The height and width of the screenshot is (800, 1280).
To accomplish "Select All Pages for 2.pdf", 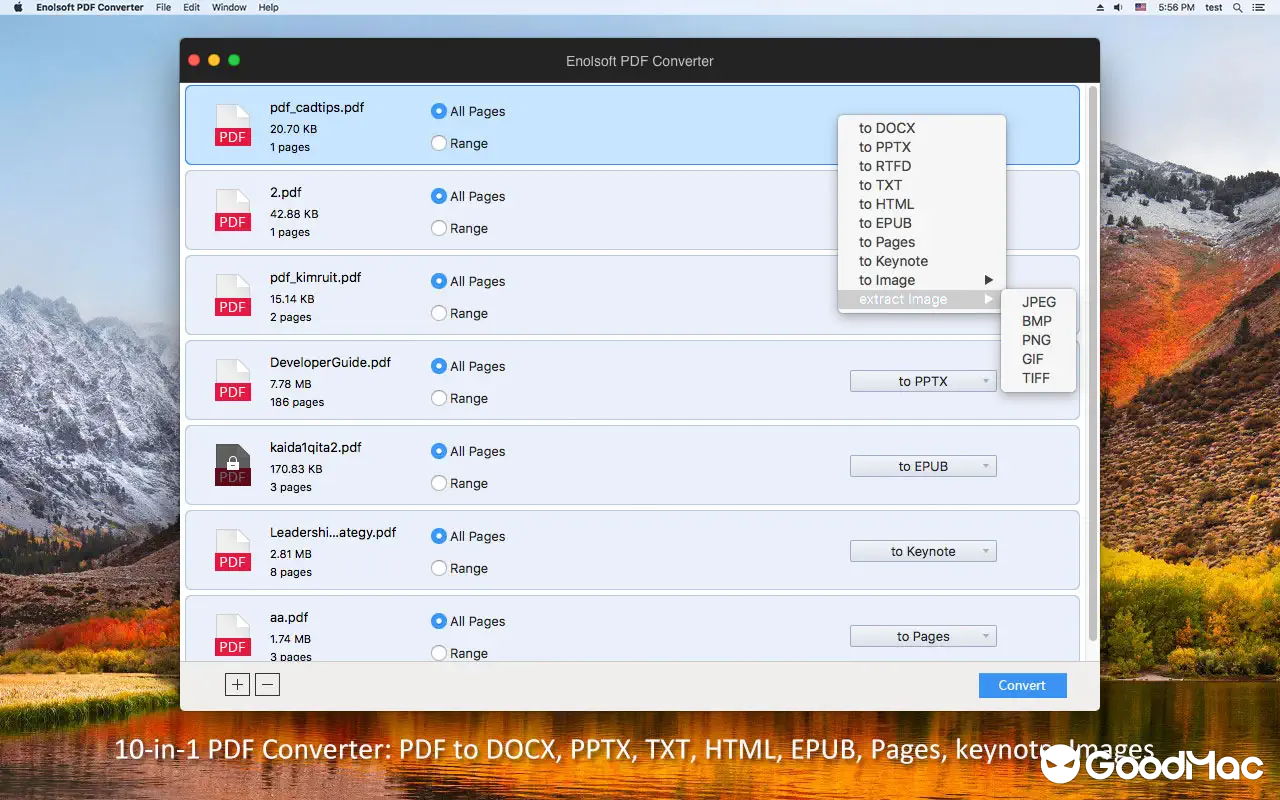I will [x=438, y=196].
